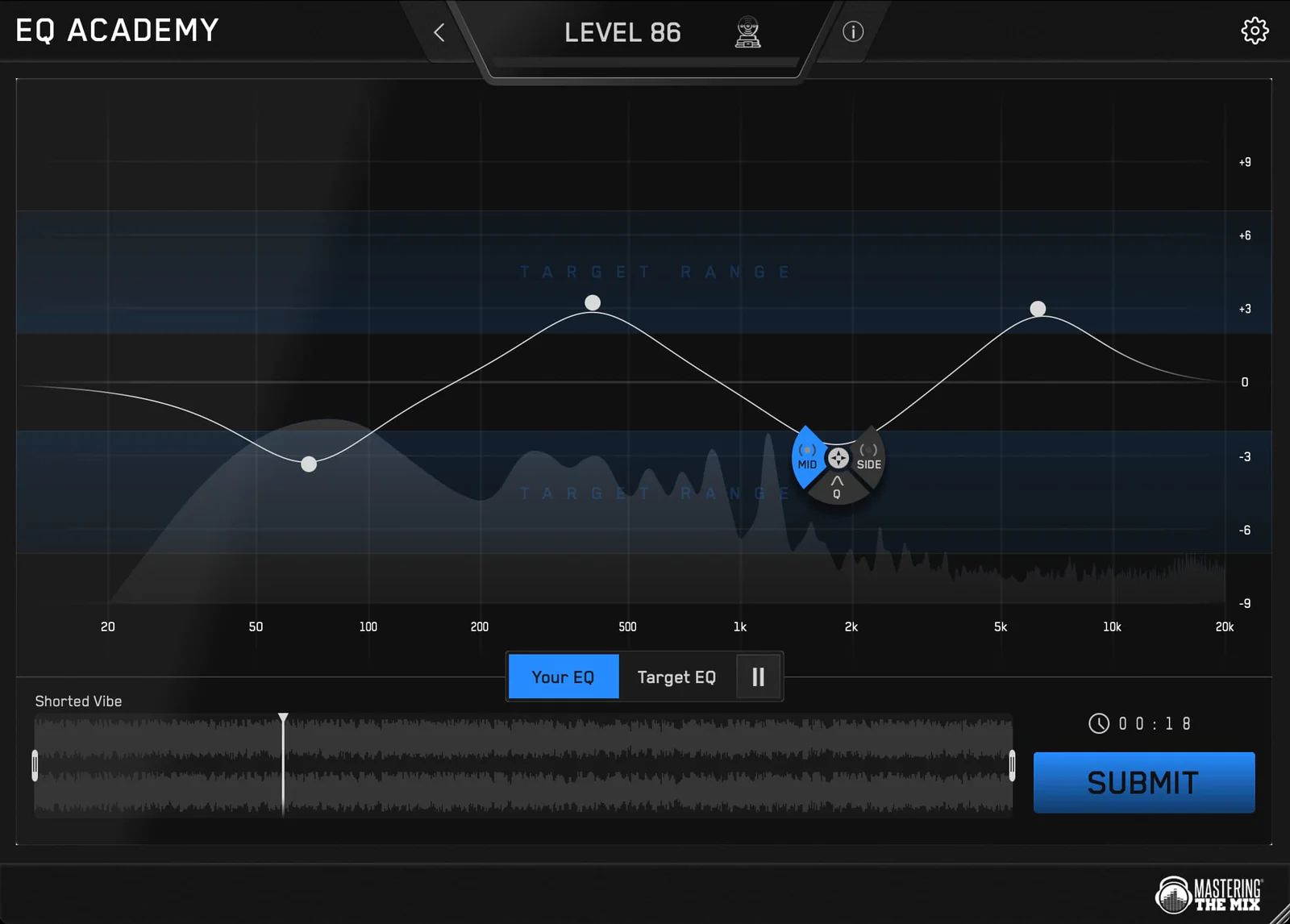Click the clock icon next to the timer

[x=1101, y=723]
